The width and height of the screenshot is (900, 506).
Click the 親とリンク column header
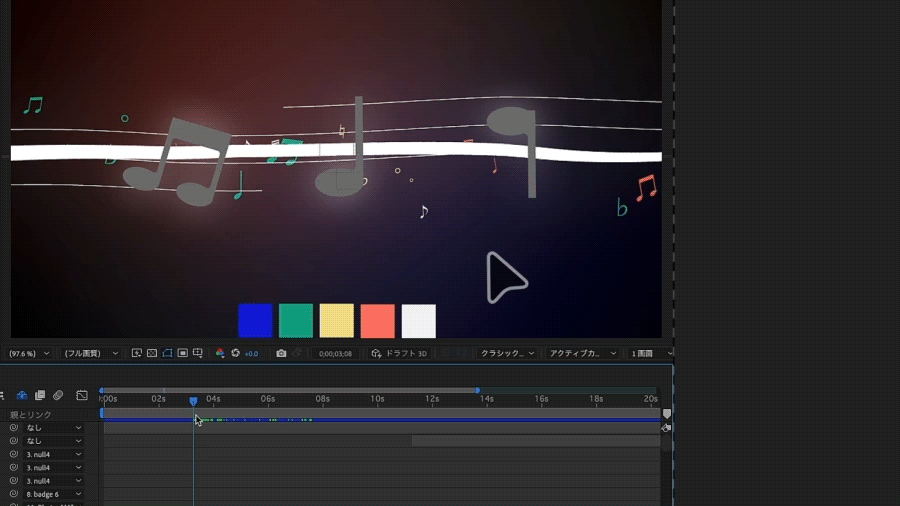pyautogui.click(x=30, y=415)
